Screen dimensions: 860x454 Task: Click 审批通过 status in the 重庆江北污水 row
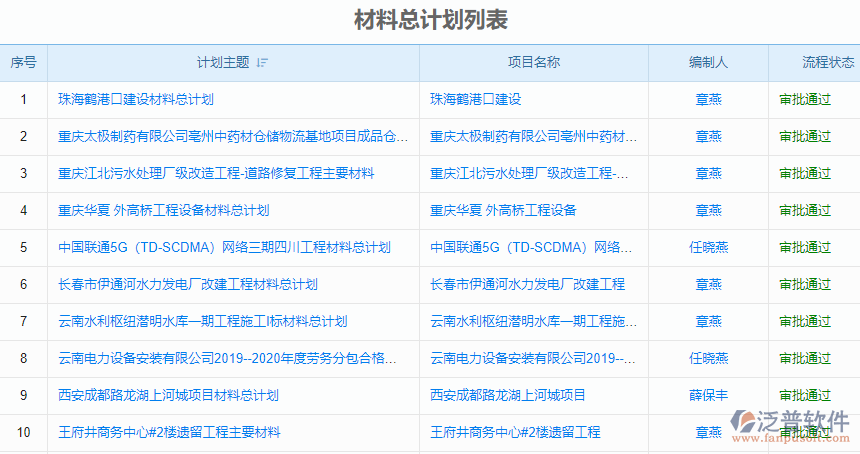pyautogui.click(x=805, y=173)
